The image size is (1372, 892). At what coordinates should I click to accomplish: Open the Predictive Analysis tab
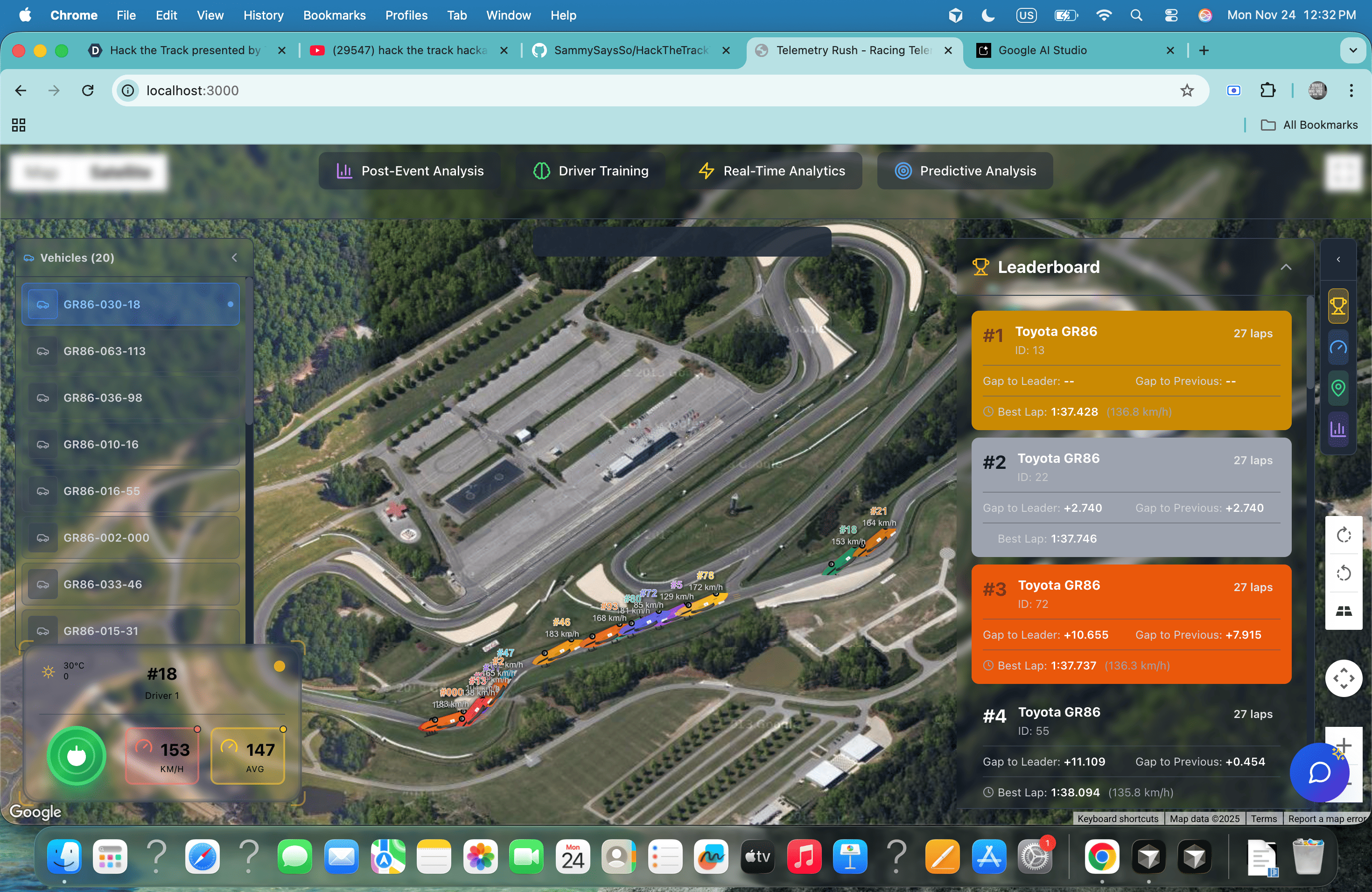pos(965,171)
